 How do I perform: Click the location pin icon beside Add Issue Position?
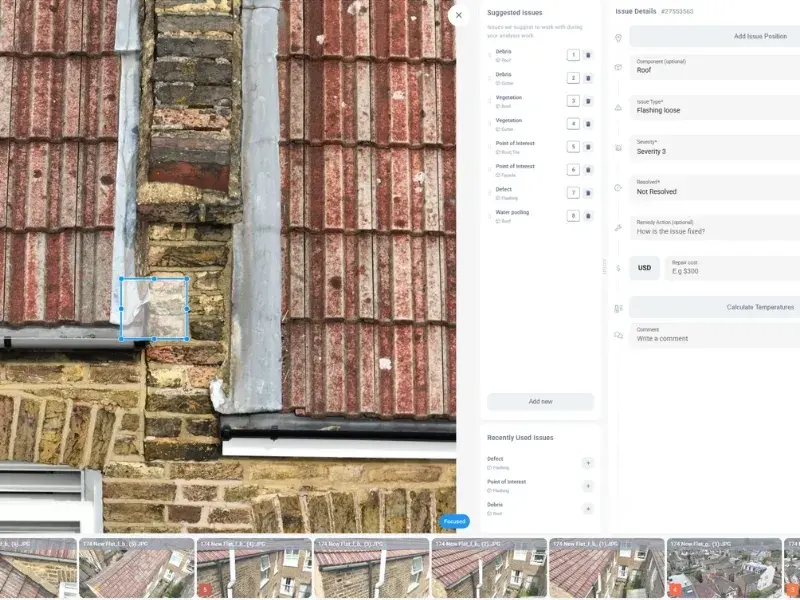coord(618,38)
